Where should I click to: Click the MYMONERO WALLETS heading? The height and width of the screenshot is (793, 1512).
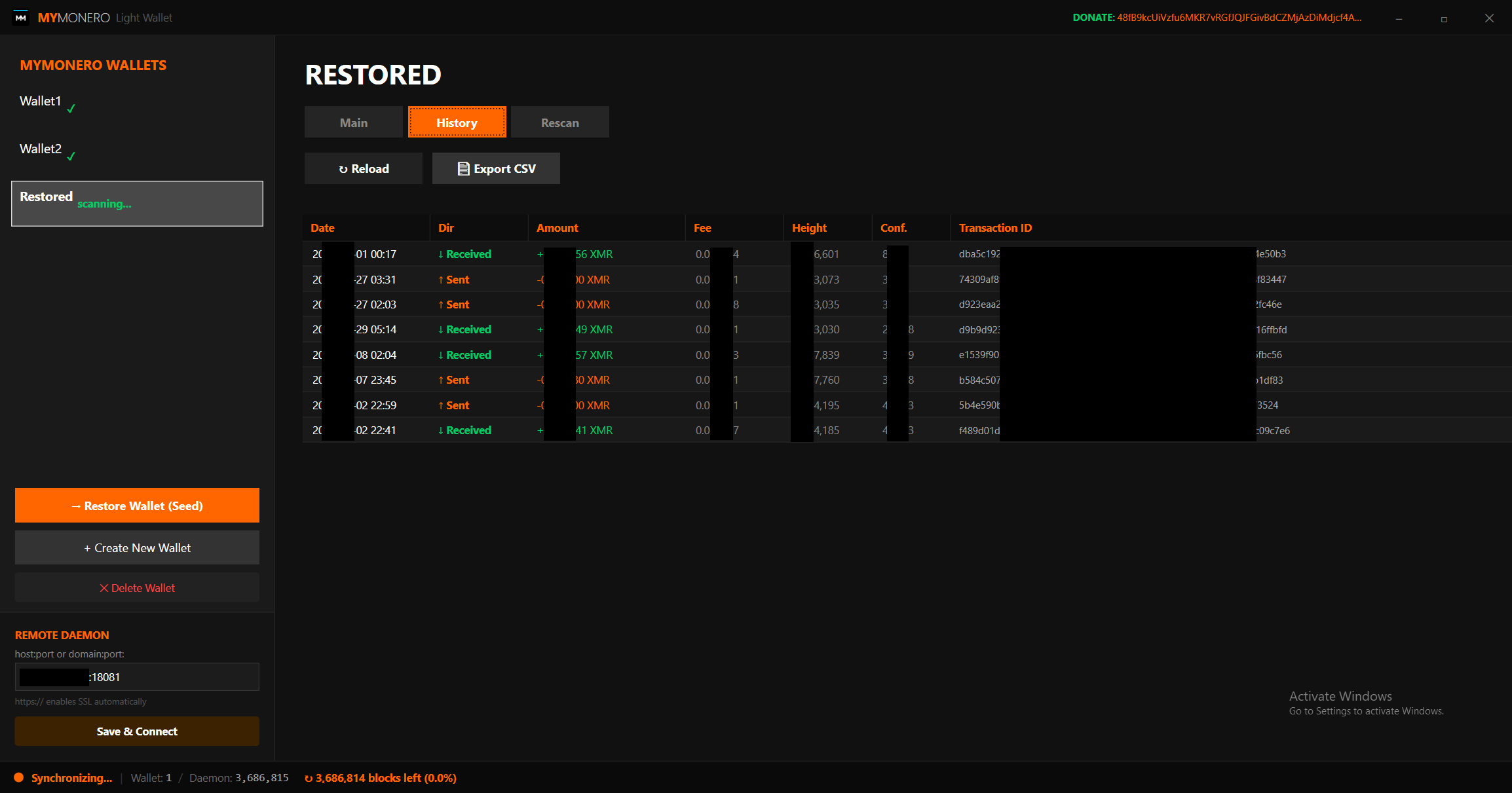[93, 65]
